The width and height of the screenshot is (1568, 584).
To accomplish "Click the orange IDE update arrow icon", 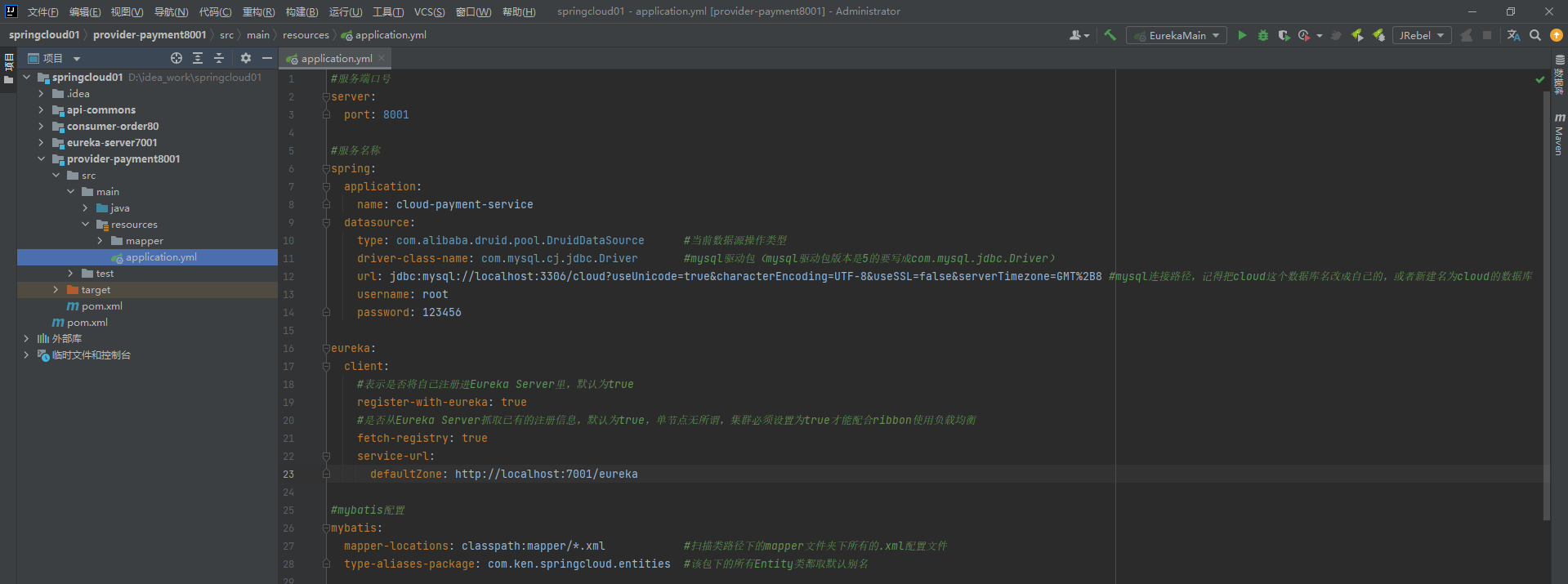I will click(1557, 35).
